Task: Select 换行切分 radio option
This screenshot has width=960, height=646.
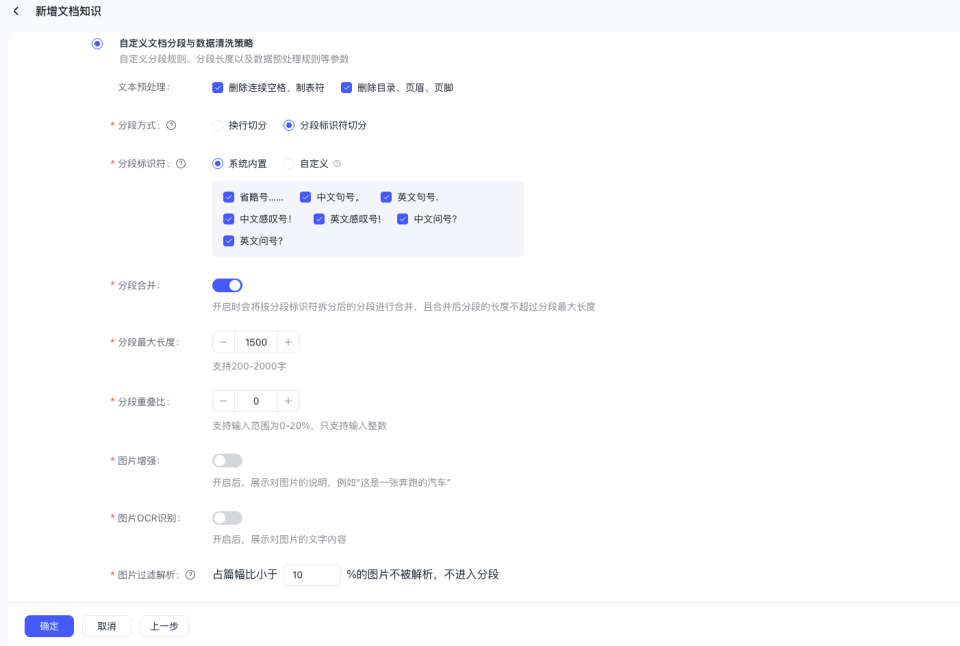Action: point(217,126)
